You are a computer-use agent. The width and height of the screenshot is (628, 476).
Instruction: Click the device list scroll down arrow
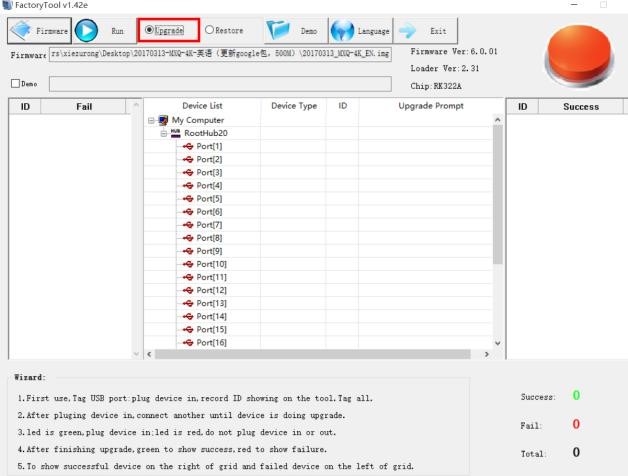pos(497,343)
